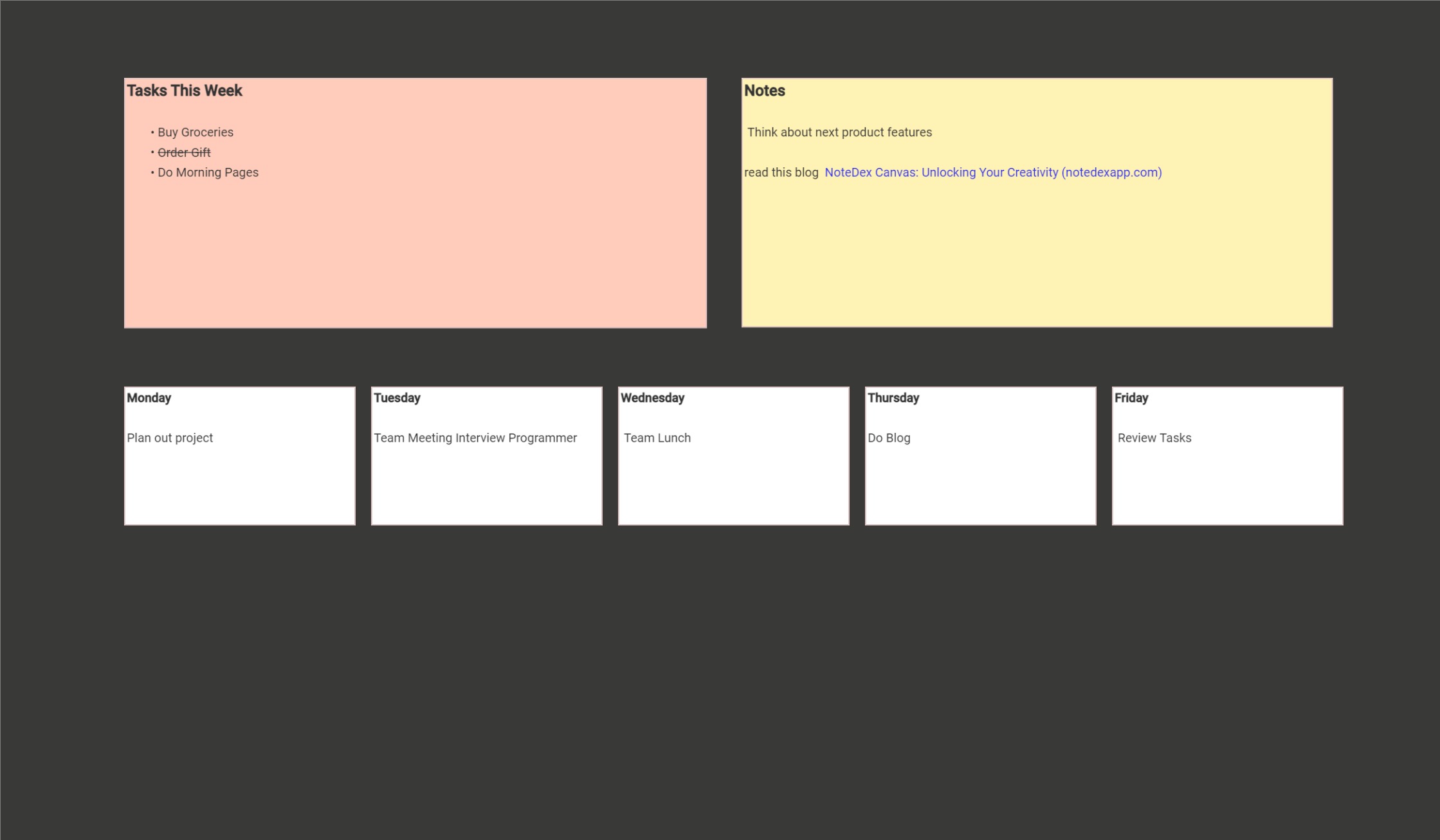The image size is (1440, 840).
Task: Click the "read this blog" text
Action: point(781,172)
